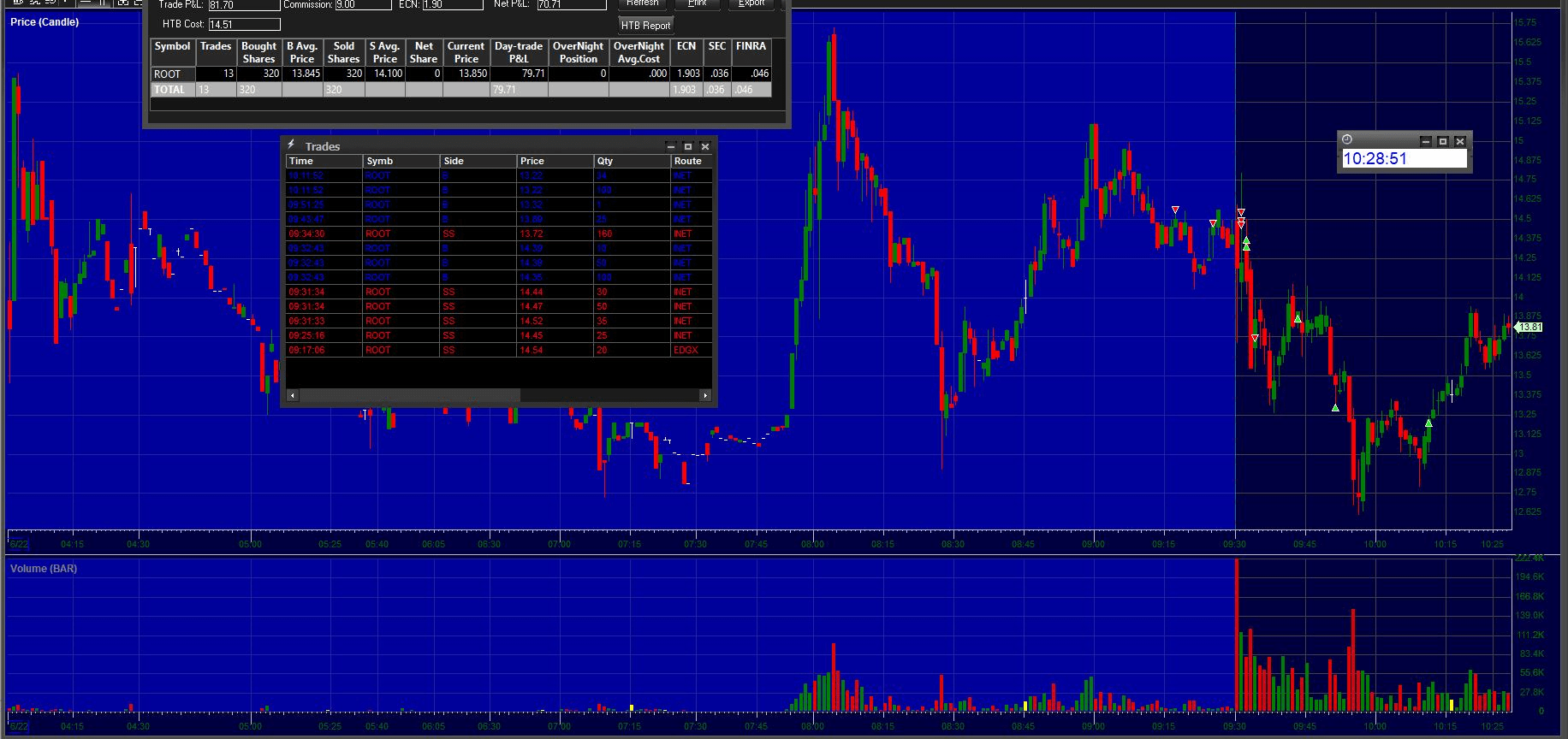
Task: Click the 13.81 current price arrow marker
Action: [1528, 327]
